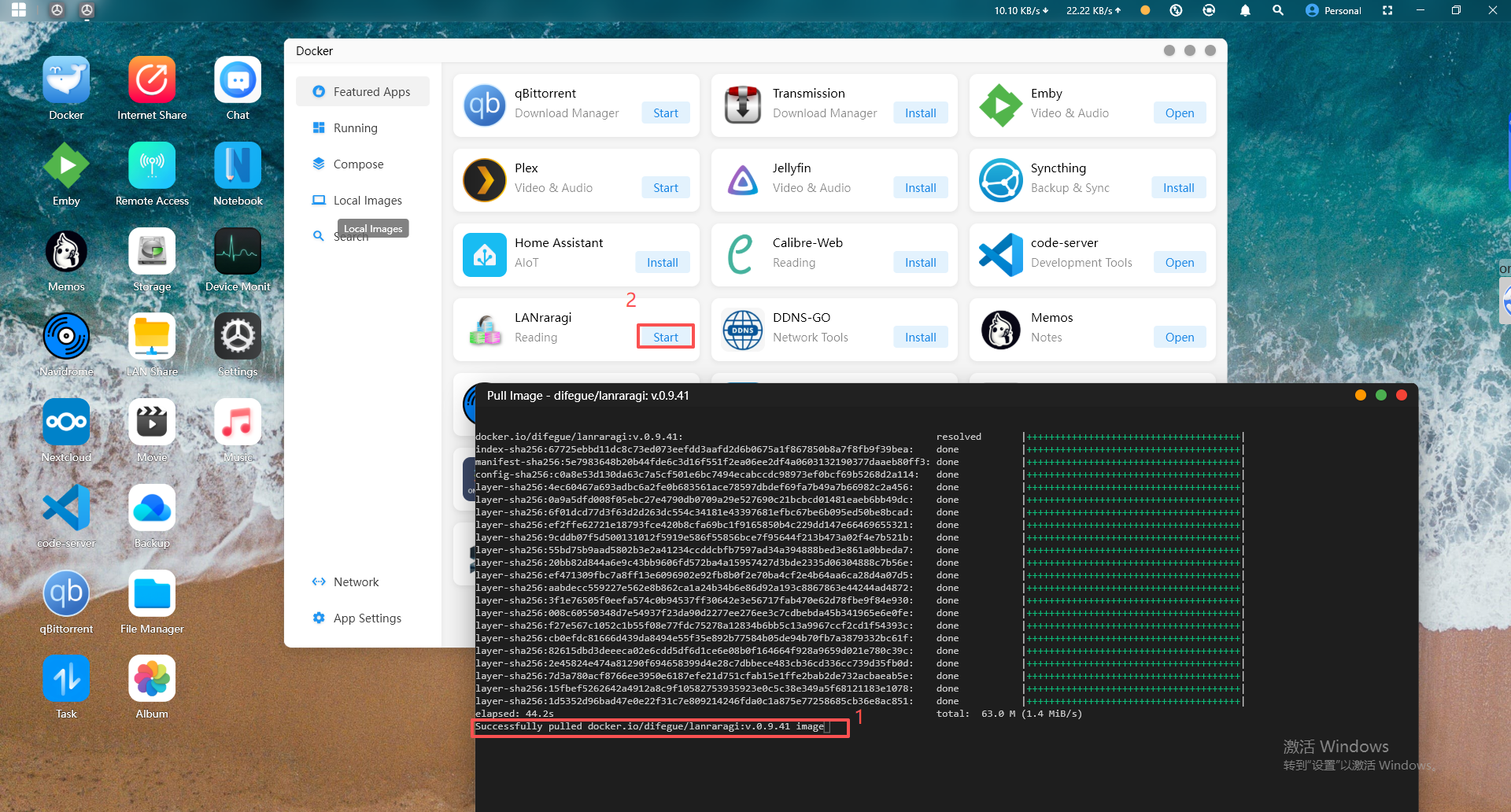Open Remote Access app icon
The height and width of the screenshot is (812, 1511).
click(152, 166)
